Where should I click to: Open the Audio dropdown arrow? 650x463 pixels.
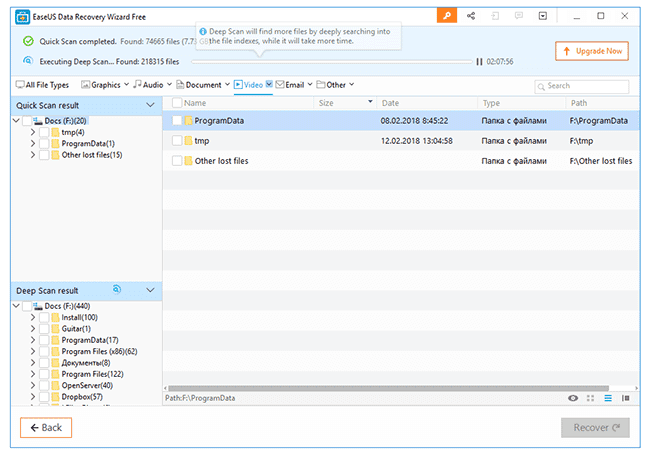(169, 84)
